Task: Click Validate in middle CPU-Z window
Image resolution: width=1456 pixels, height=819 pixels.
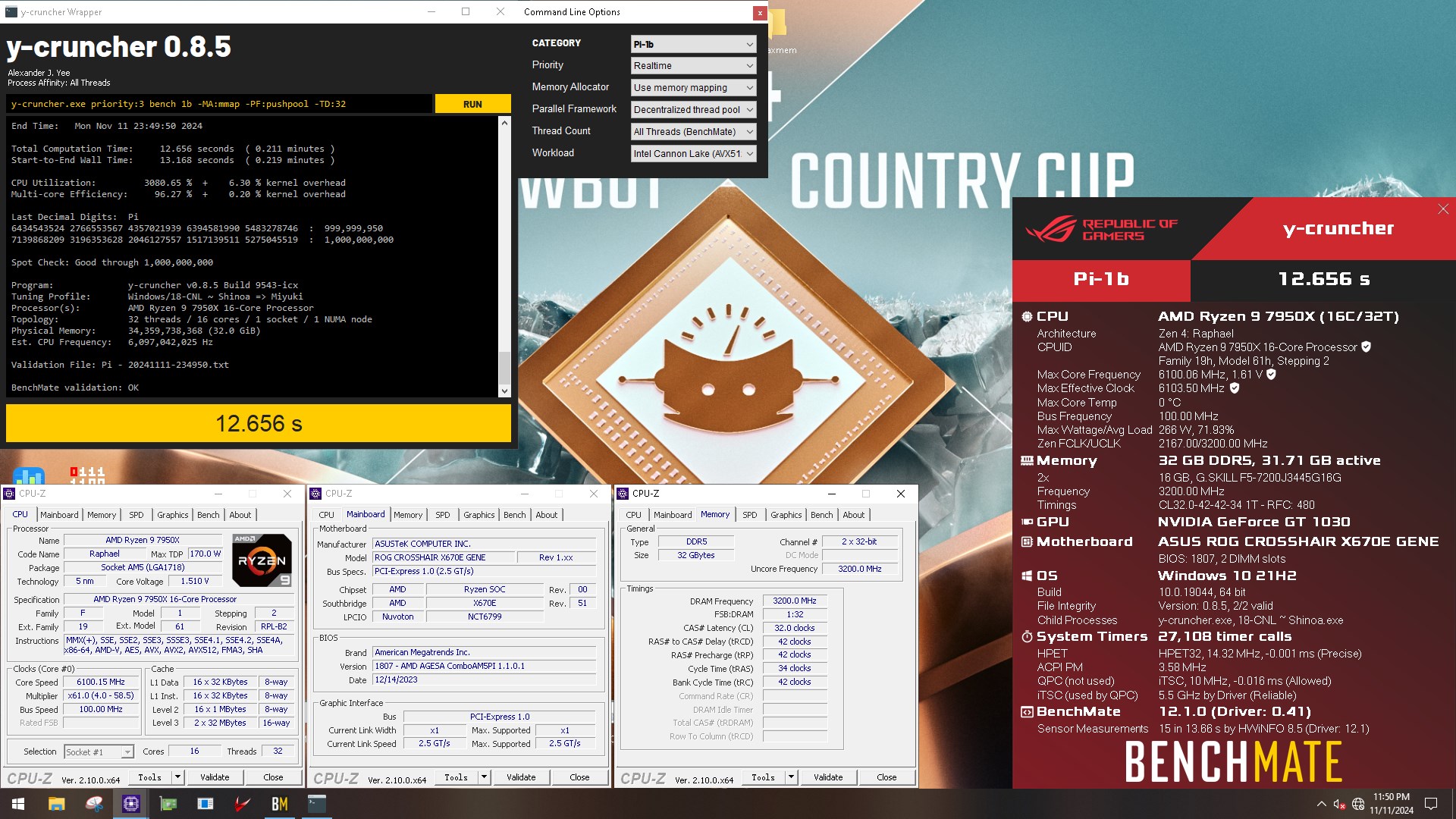Action: coord(521,777)
